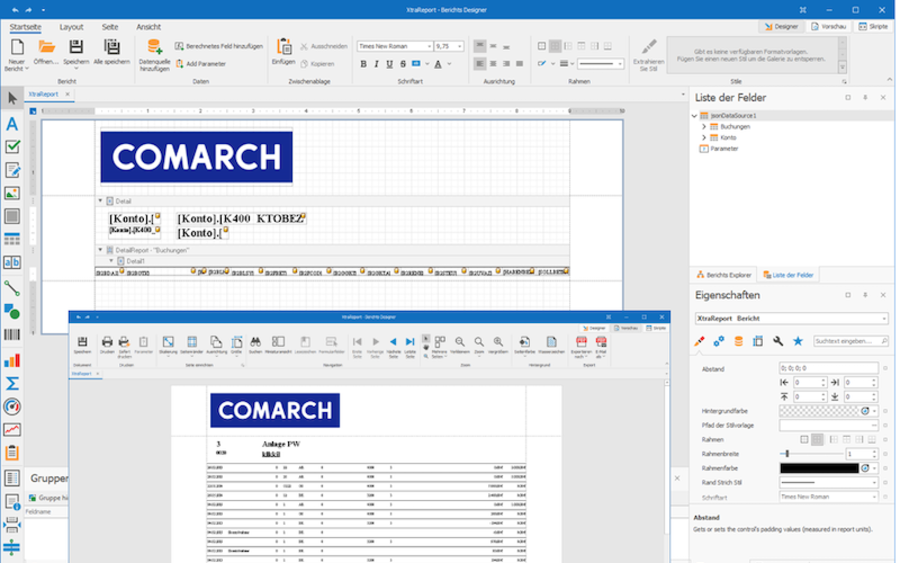Toggle justify text alignment
Viewport: 900px width, 563px height.
[x=519, y=64]
